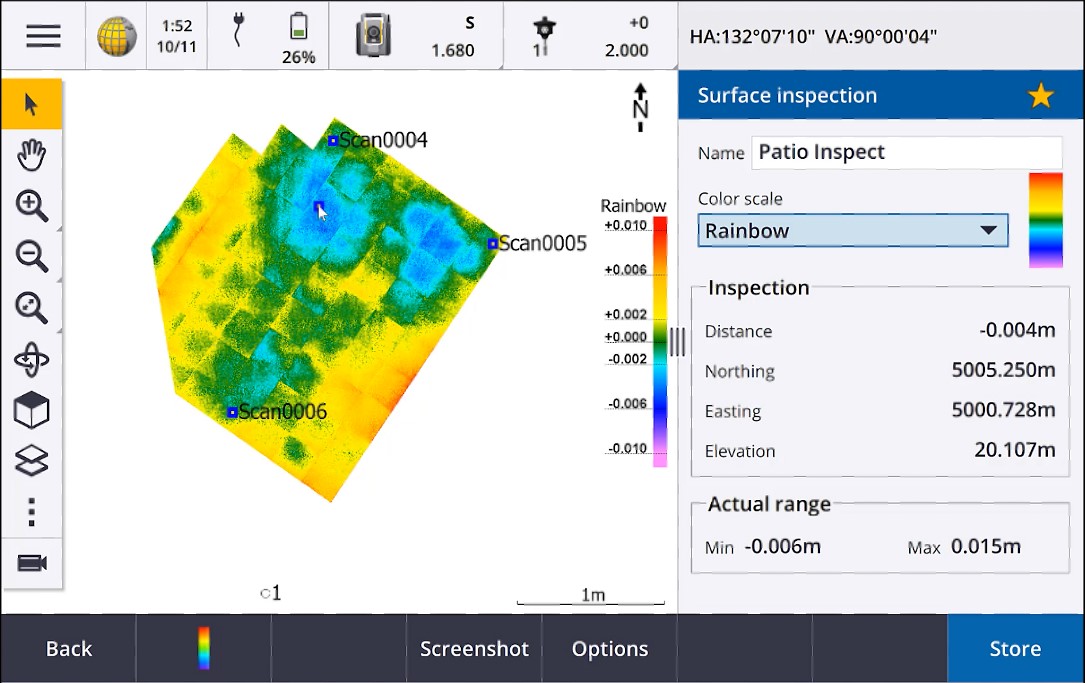Click the Patio Inspect name field
This screenshot has height=683, width=1085.
point(906,152)
